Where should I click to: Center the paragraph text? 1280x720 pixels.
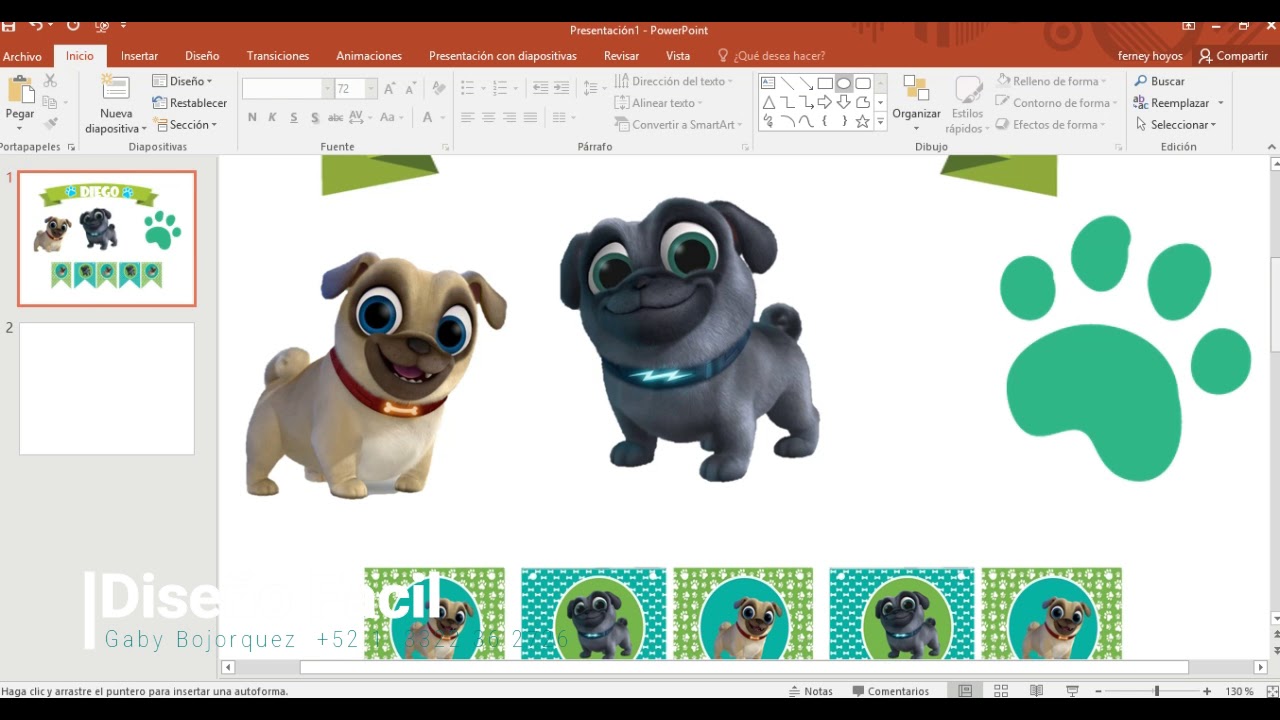tap(488, 117)
